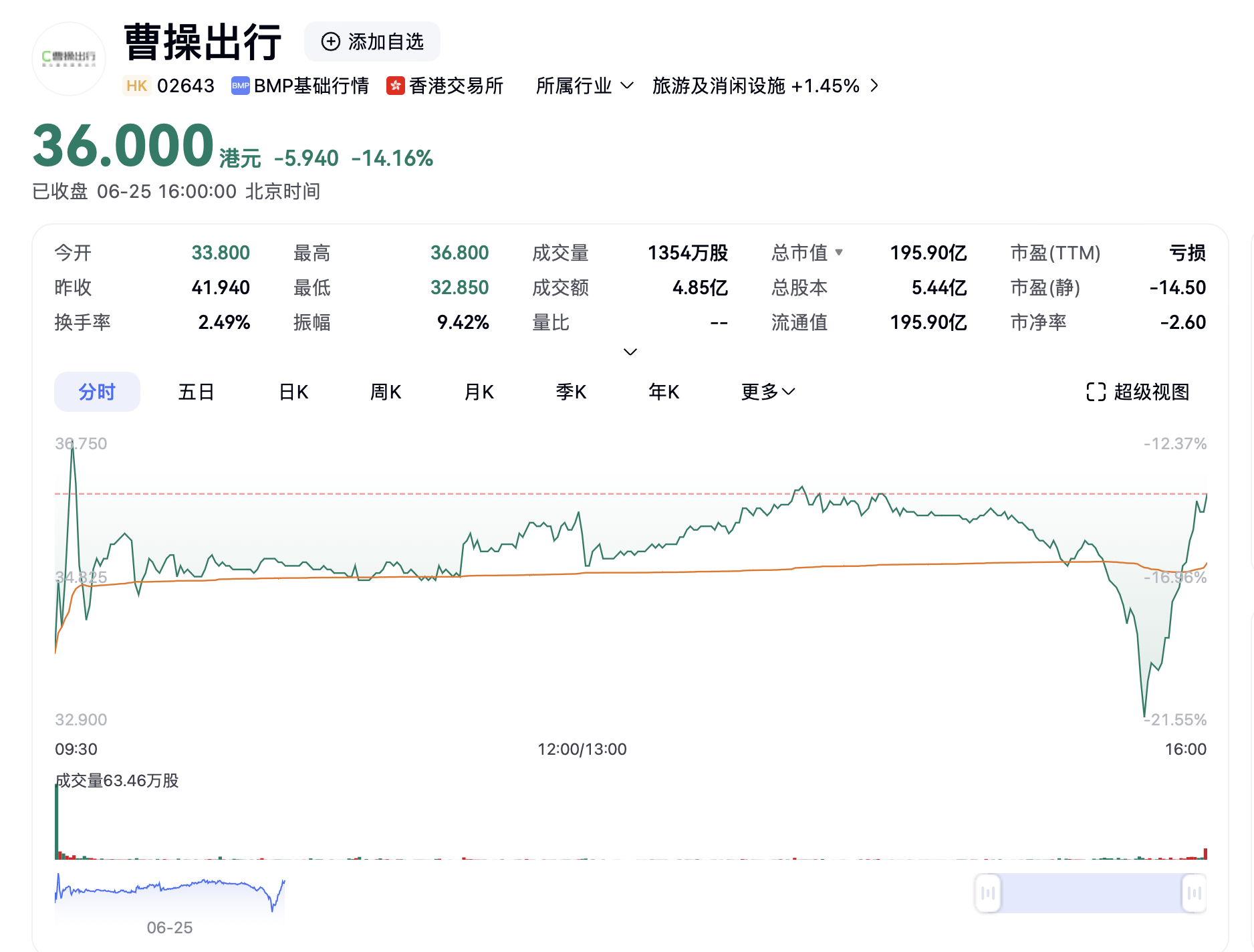
Task: Click the 市盈(静) value -14.50
Action: (1178, 287)
